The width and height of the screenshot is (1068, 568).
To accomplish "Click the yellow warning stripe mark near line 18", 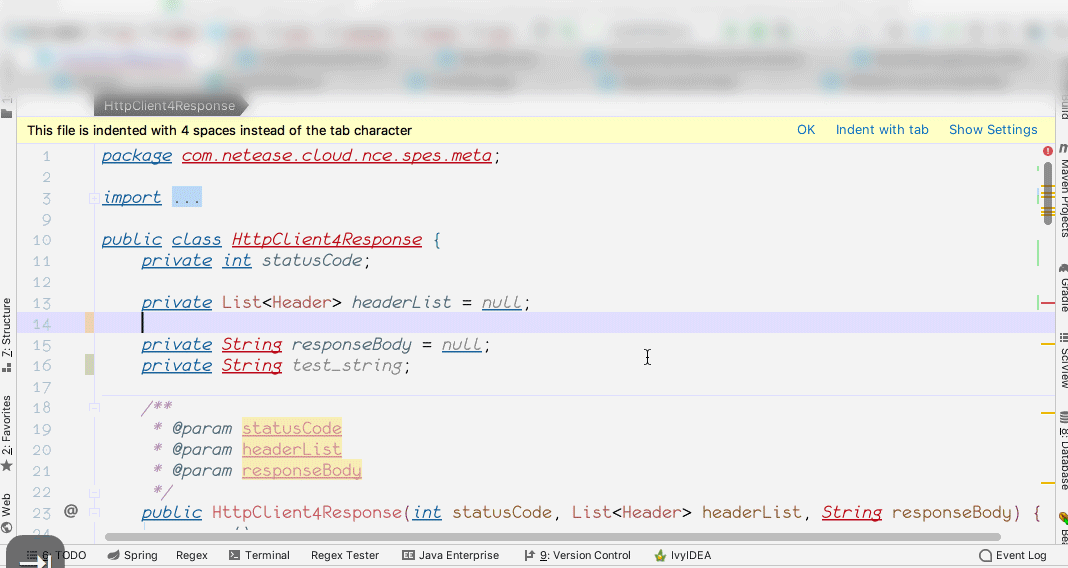I will click(1048, 413).
